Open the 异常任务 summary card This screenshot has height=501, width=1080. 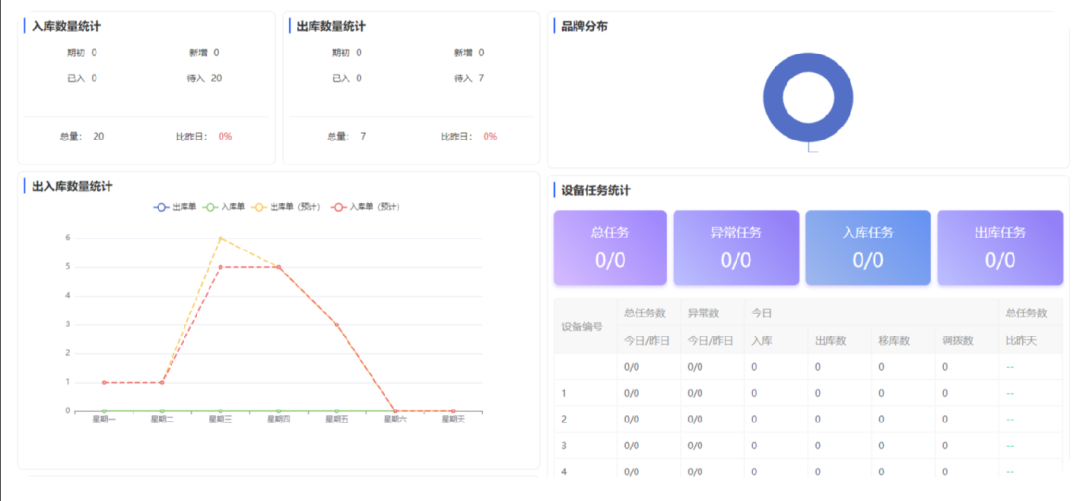coord(736,248)
